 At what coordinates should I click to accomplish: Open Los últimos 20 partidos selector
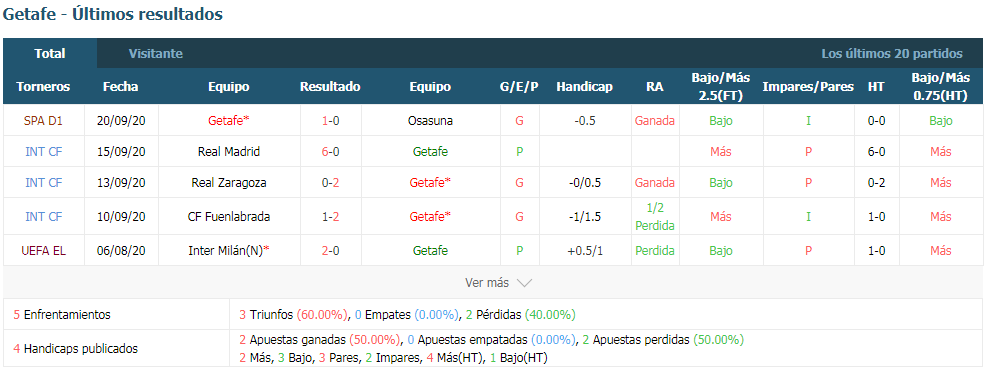tap(892, 54)
